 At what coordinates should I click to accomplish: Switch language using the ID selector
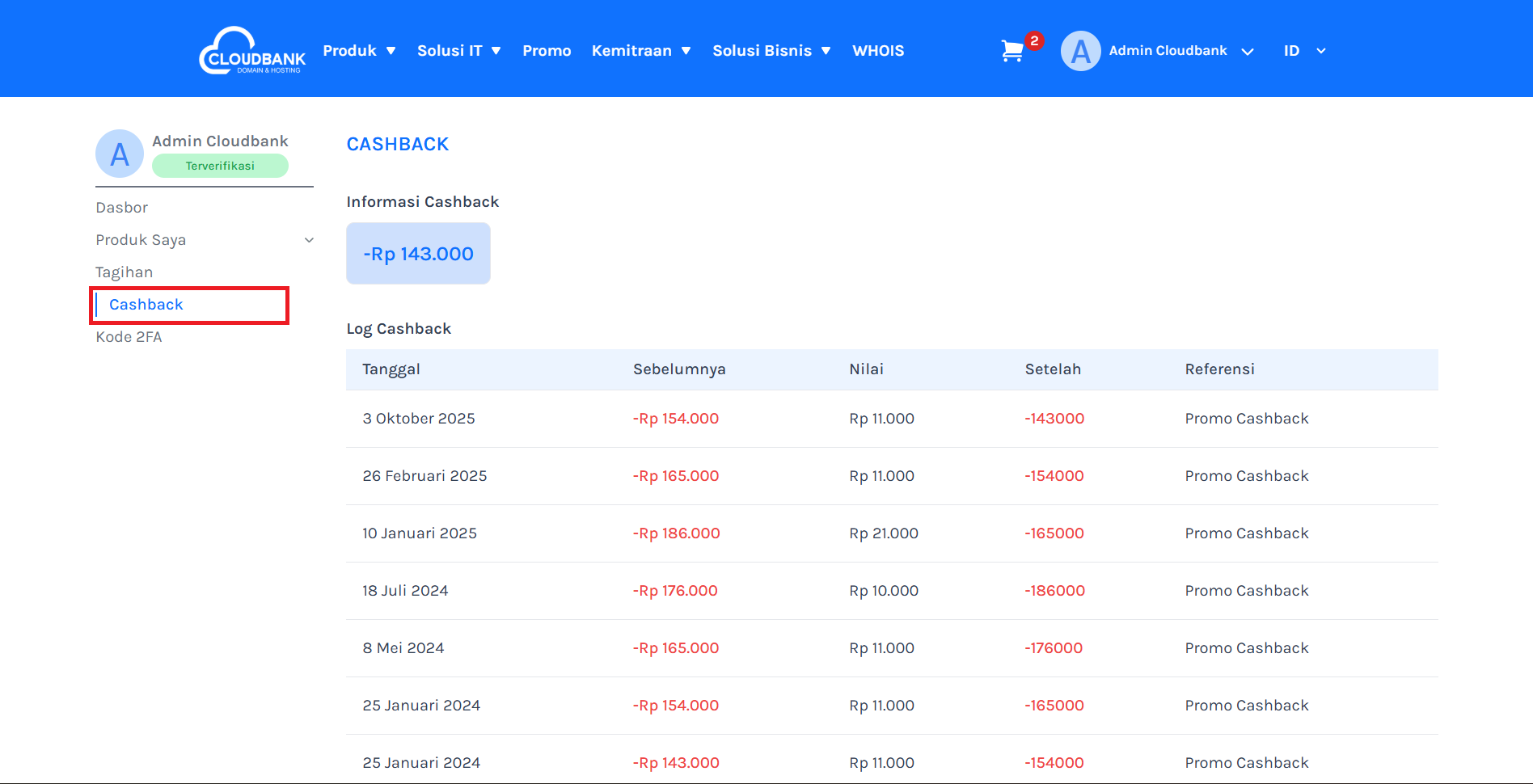click(1304, 51)
